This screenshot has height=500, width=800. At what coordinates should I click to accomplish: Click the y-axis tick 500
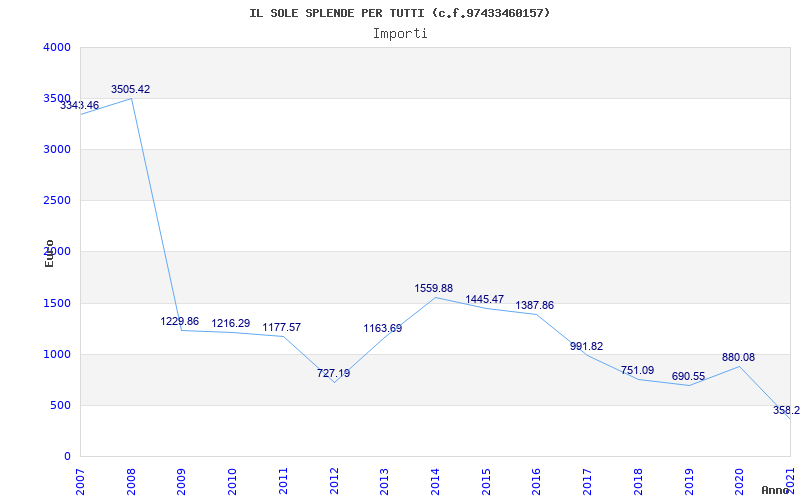(60, 406)
